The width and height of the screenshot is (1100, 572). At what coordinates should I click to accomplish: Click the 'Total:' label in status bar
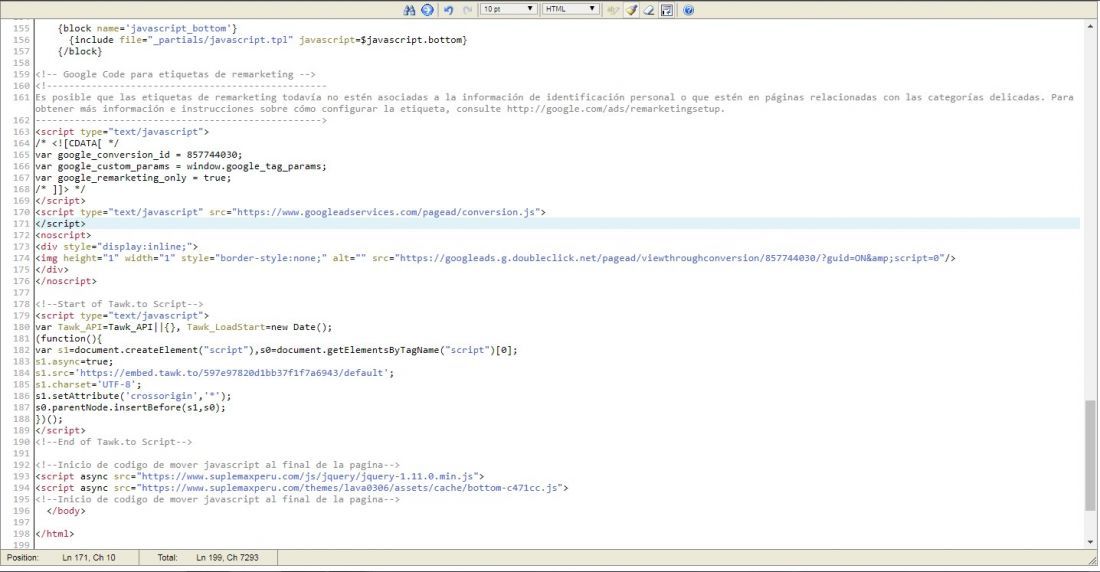pos(168,557)
